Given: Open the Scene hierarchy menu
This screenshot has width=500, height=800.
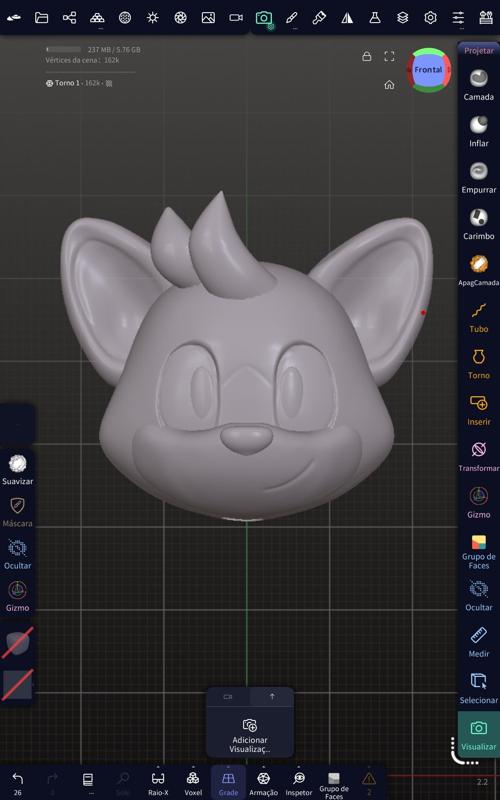Looking at the screenshot, I should pyautogui.click(x=69, y=18).
